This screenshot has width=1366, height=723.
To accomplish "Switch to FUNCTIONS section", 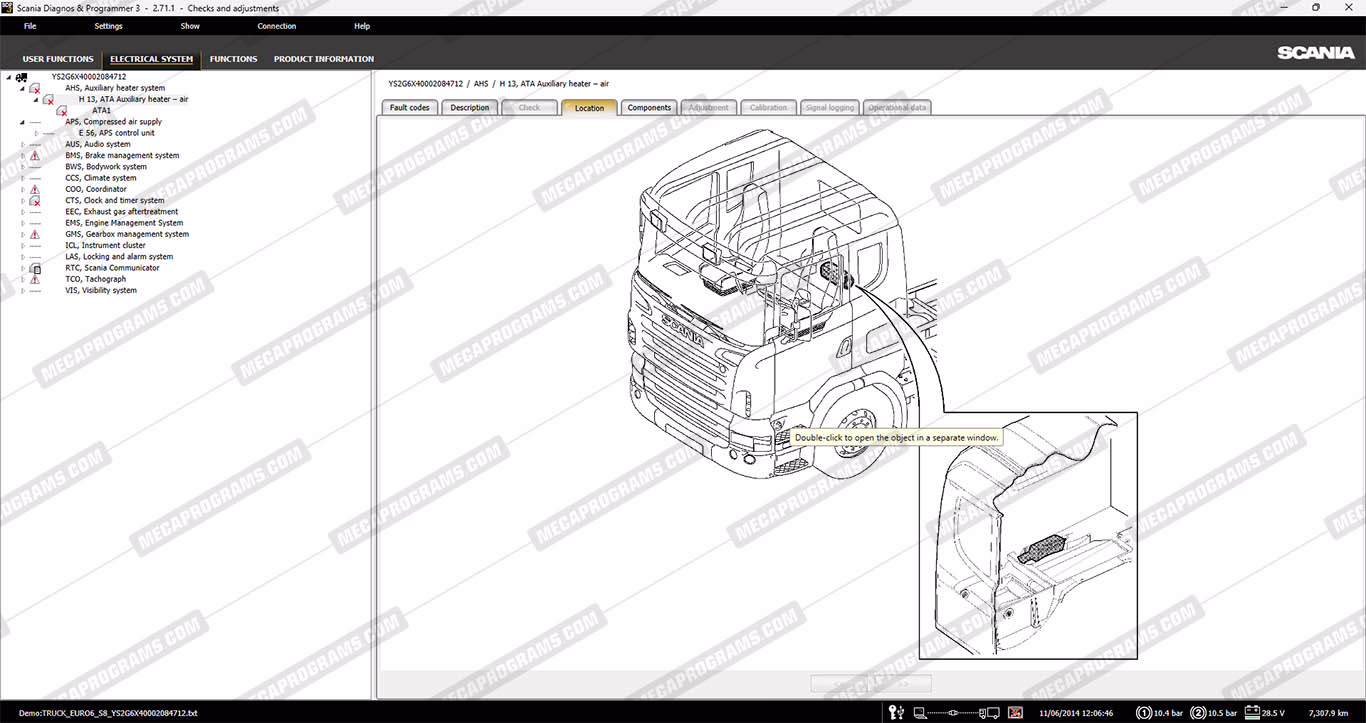I will [233, 59].
